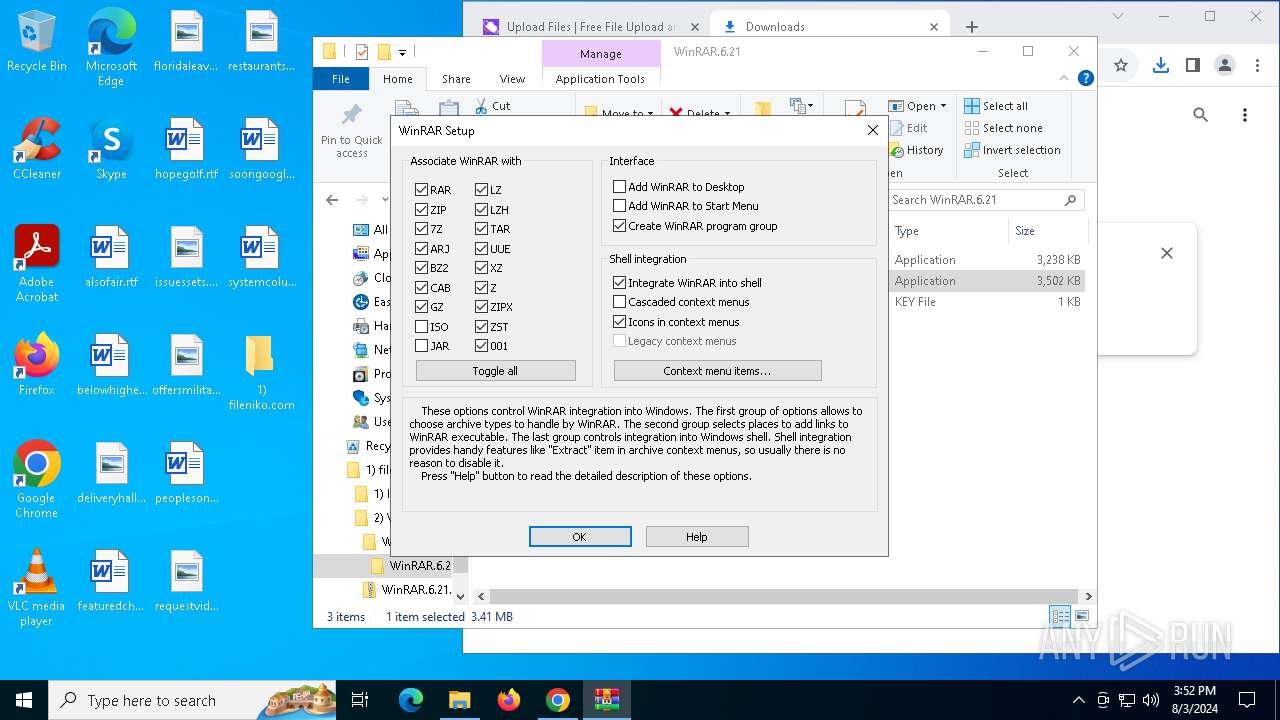Open a new Chrome tab
This screenshot has width=1280, height=720.
click(972, 27)
